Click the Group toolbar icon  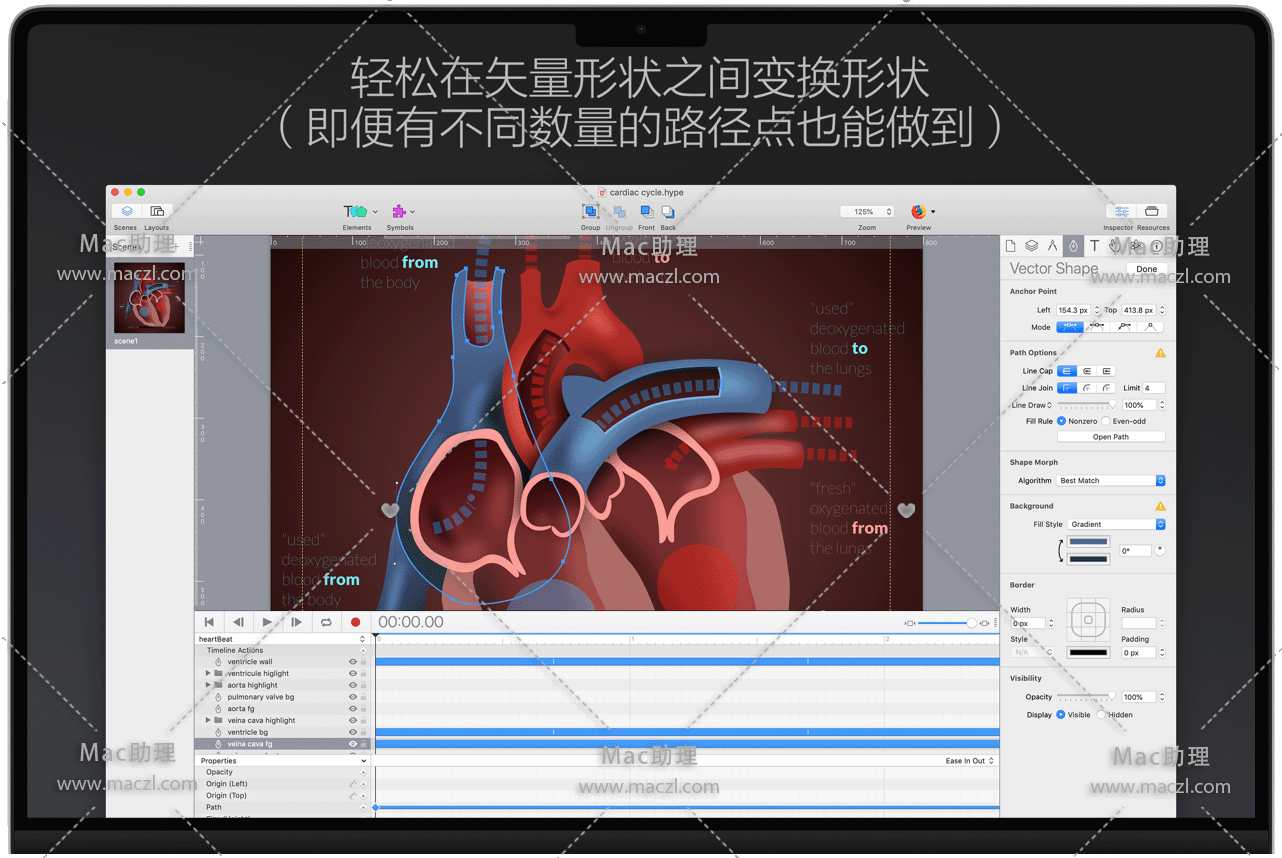click(x=591, y=212)
